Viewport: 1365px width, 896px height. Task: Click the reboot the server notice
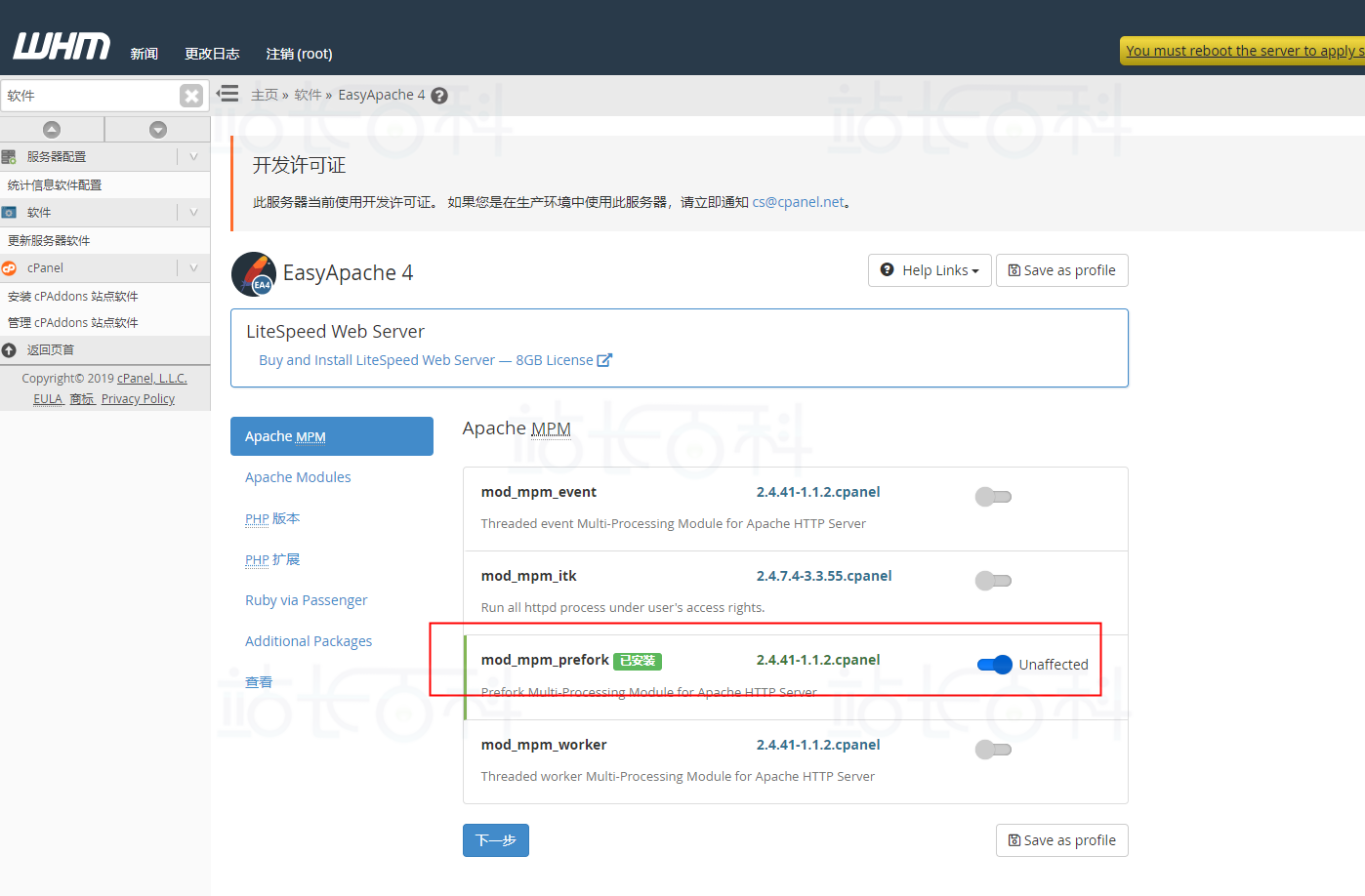[x=1244, y=51]
